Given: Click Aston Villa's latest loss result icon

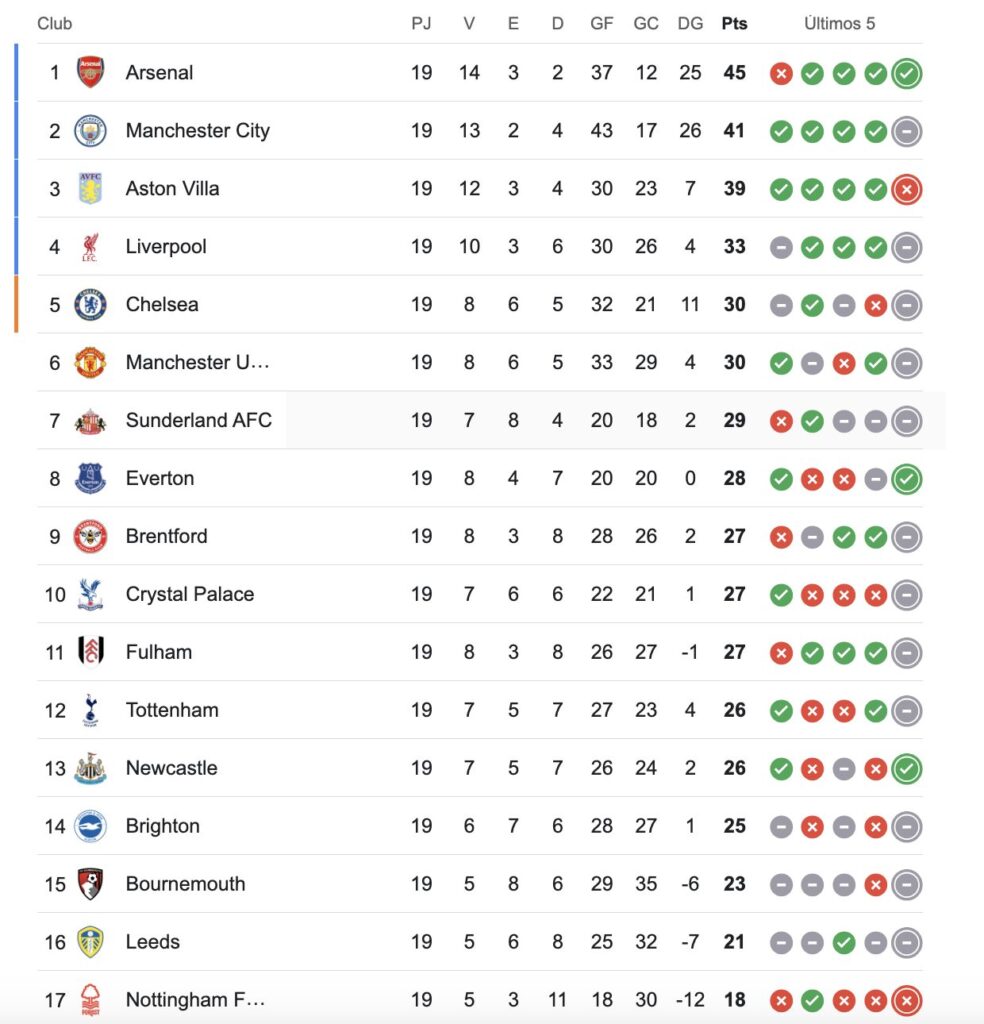Looking at the screenshot, I should tap(907, 189).
